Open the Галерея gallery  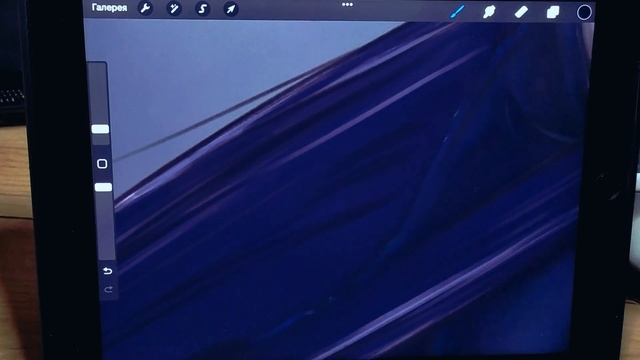tap(109, 8)
